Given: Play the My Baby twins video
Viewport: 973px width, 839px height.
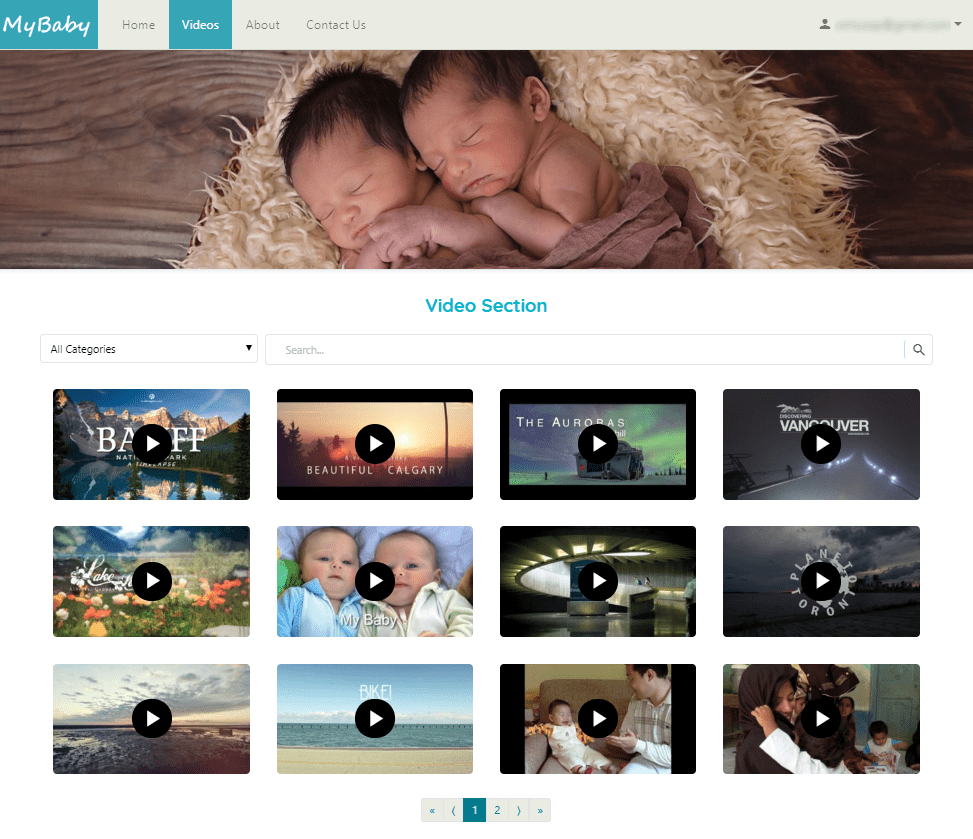Looking at the screenshot, I should click(x=375, y=581).
